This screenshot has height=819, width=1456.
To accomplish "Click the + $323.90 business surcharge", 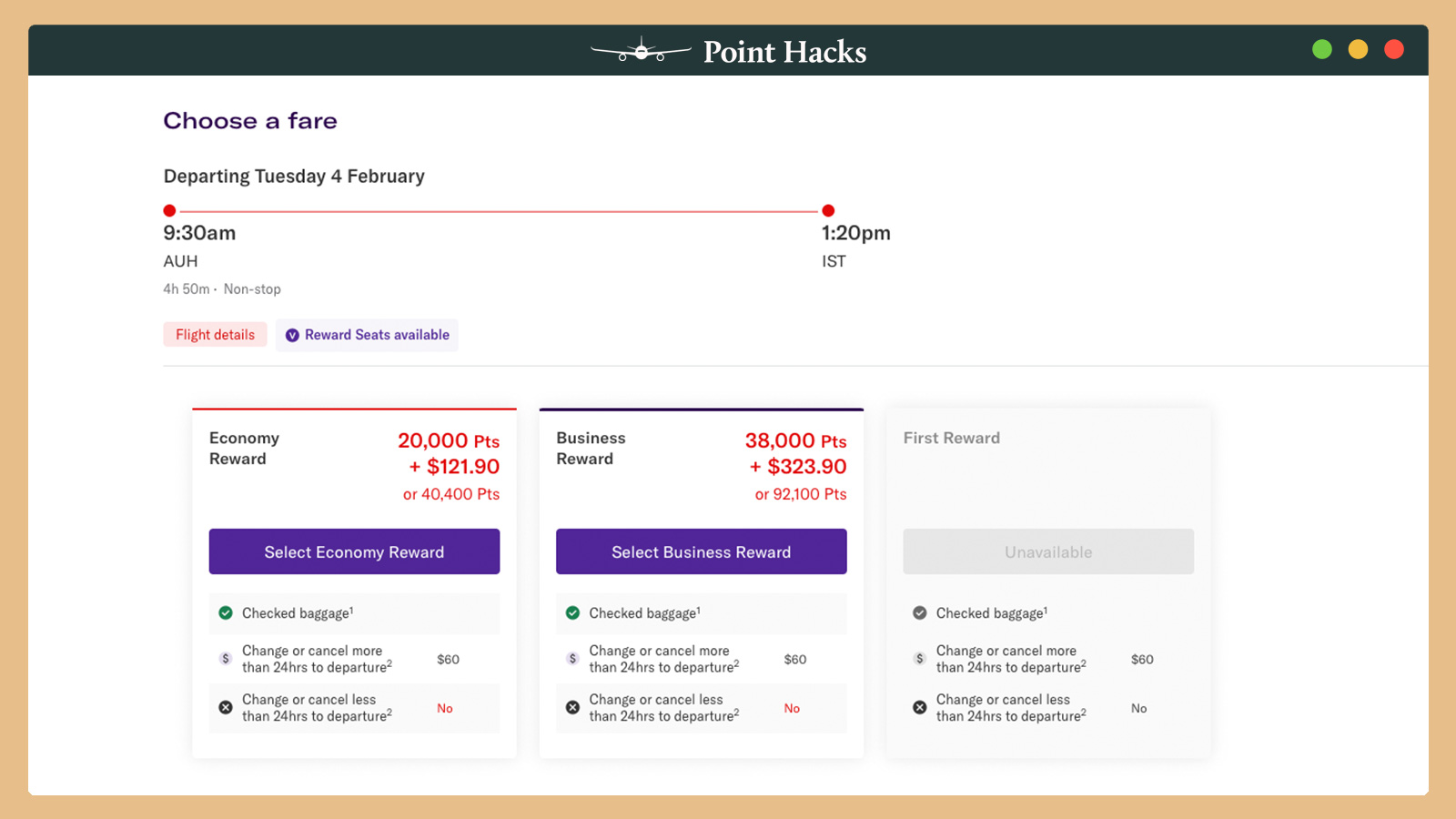I will click(x=798, y=467).
